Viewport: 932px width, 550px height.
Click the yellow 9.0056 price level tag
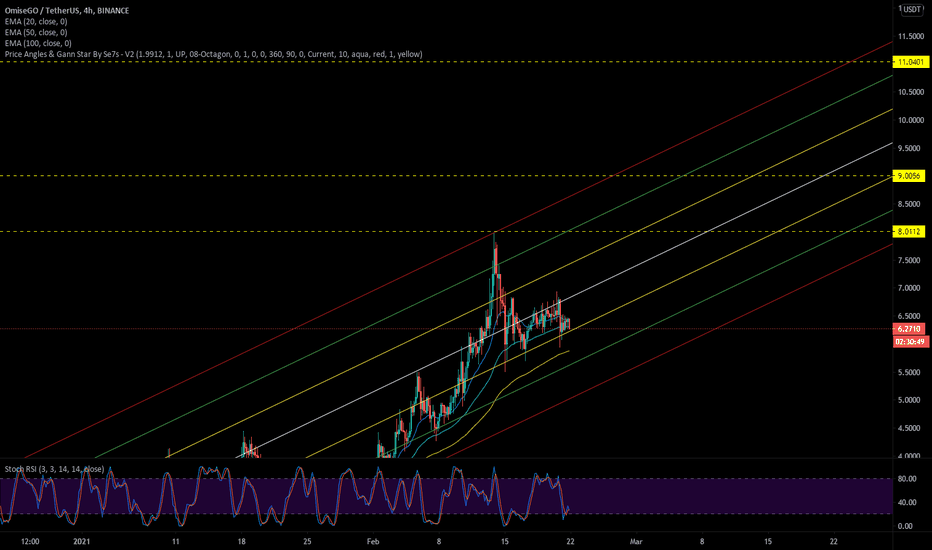[909, 176]
